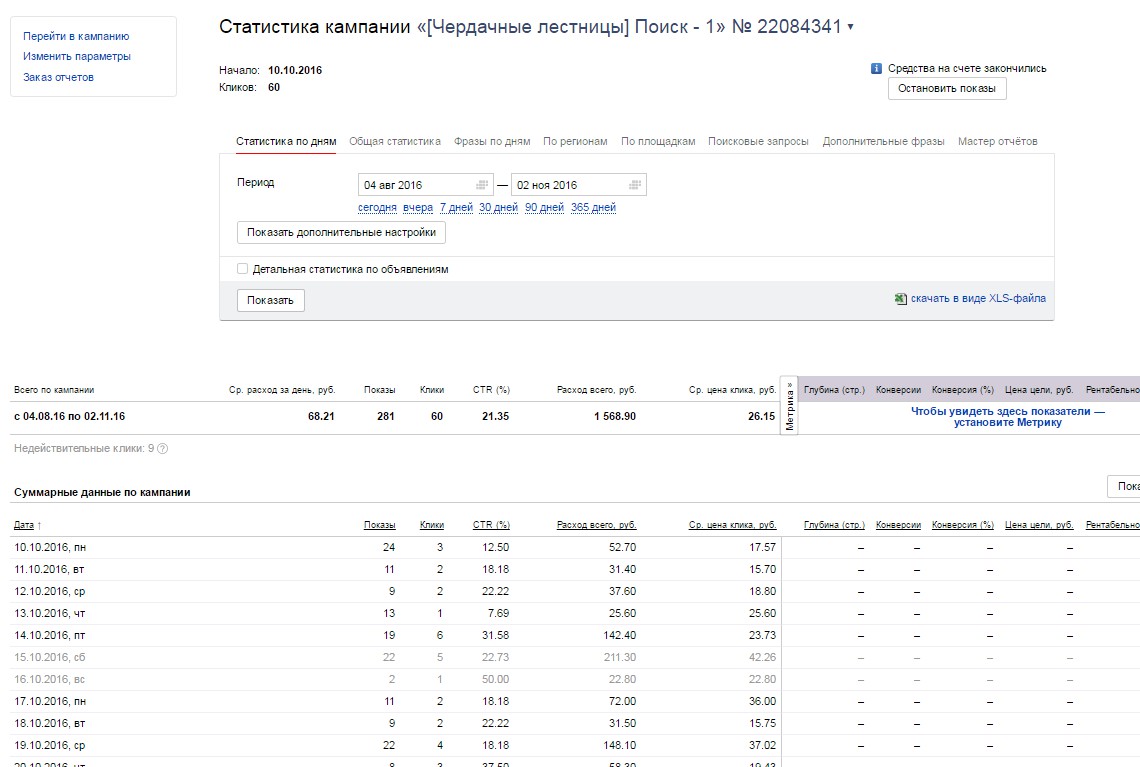
Task: Switch to По площадкам tab
Action: click(658, 141)
